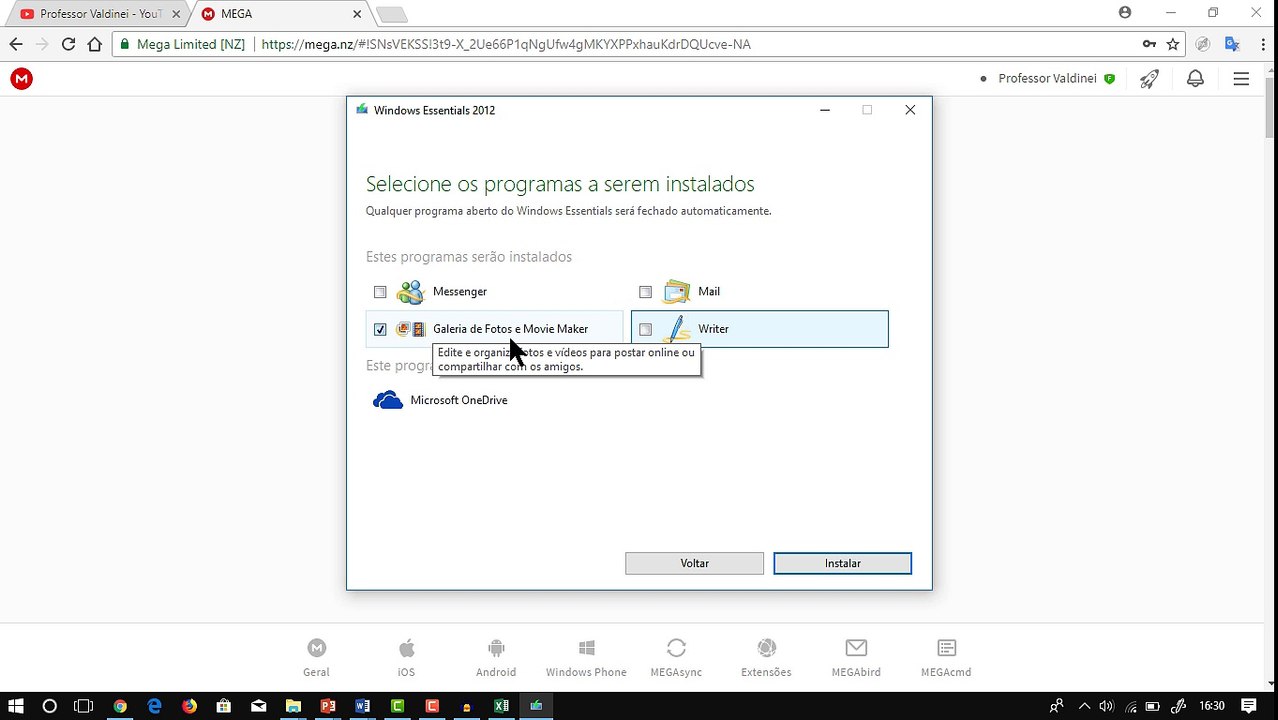Close the Windows Essentials 2012 dialog
The image size is (1278, 720).
tap(910, 110)
